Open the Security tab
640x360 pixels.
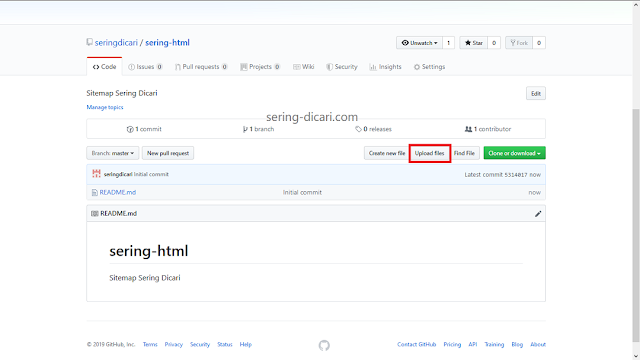click(342, 67)
